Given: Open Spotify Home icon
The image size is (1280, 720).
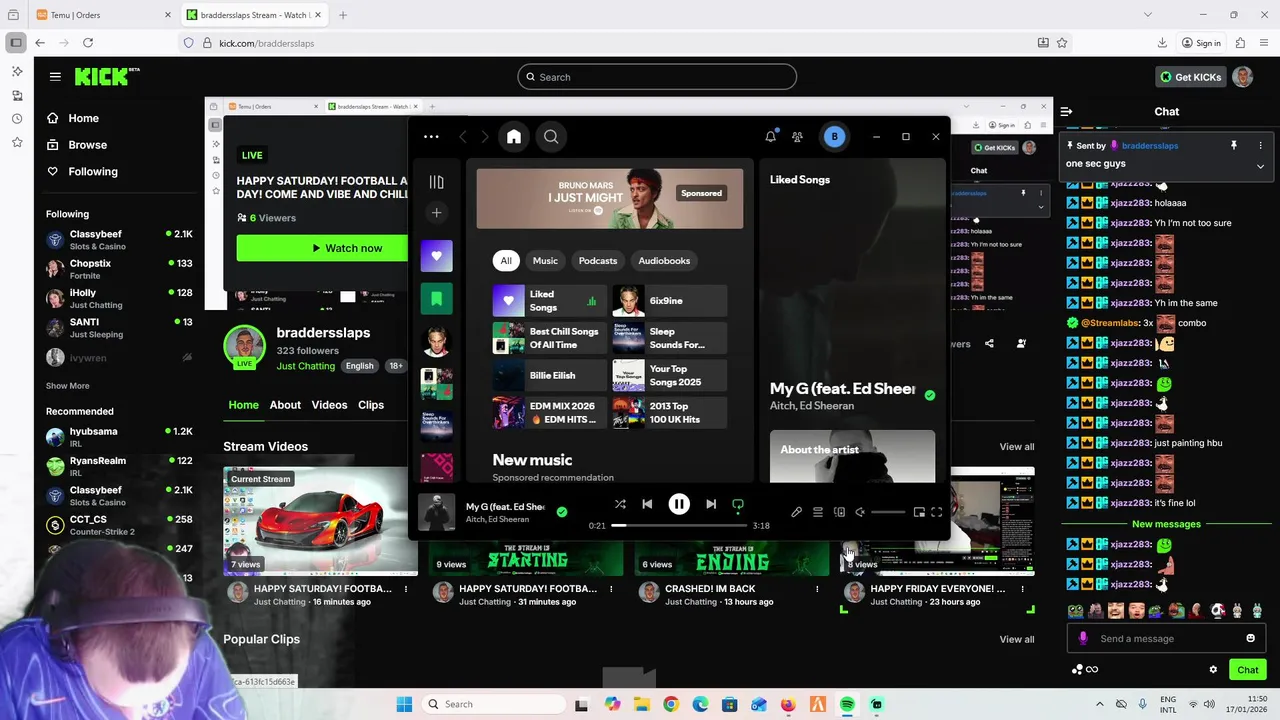Looking at the screenshot, I should click(514, 137).
